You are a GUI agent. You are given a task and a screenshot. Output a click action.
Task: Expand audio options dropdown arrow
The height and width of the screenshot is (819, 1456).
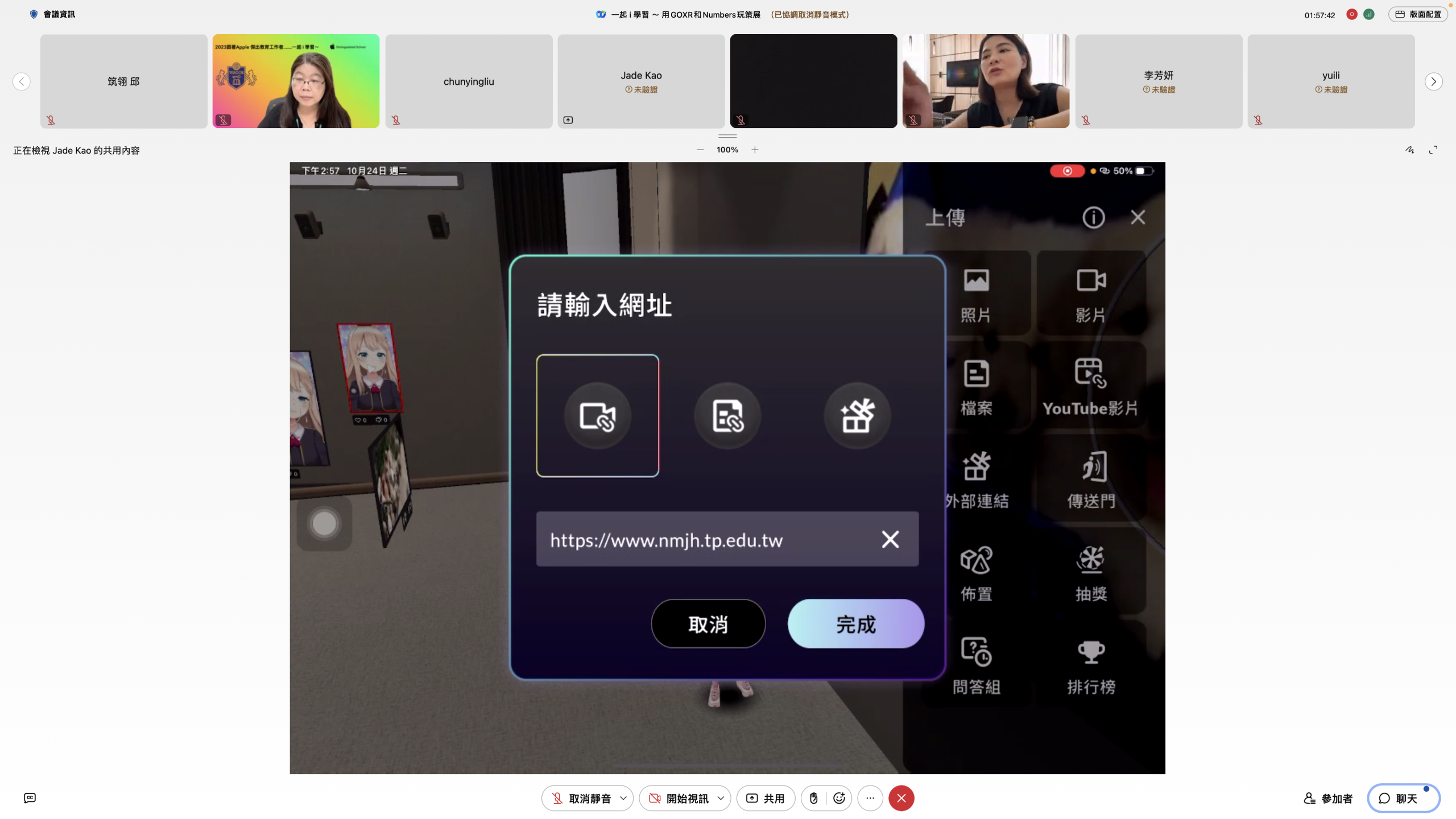[623, 798]
